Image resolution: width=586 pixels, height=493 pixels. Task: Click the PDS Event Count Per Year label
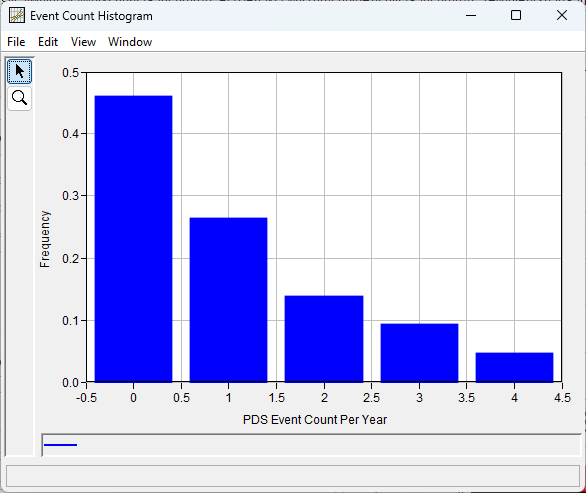coord(315,420)
